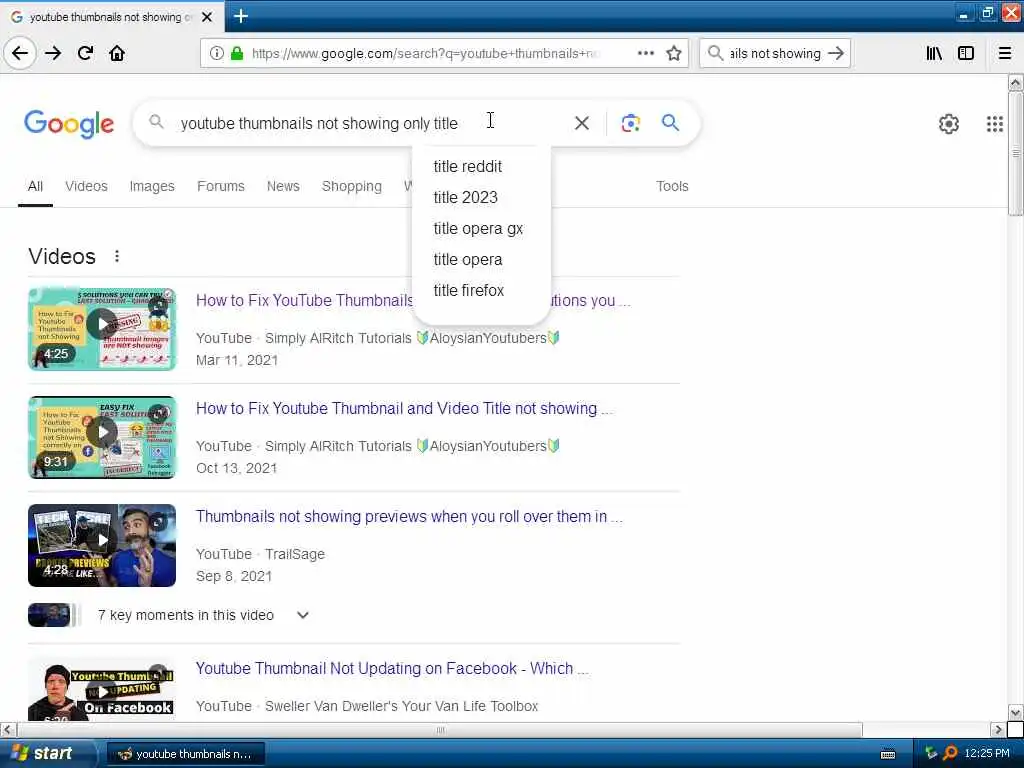The image size is (1024, 768).
Task: Show site information icon in address bar
Action: [216, 53]
